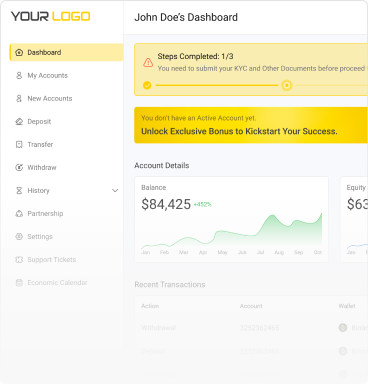Click the Withdraw icon in sidebar
Screen dimensions: 368x384
click(19, 167)
